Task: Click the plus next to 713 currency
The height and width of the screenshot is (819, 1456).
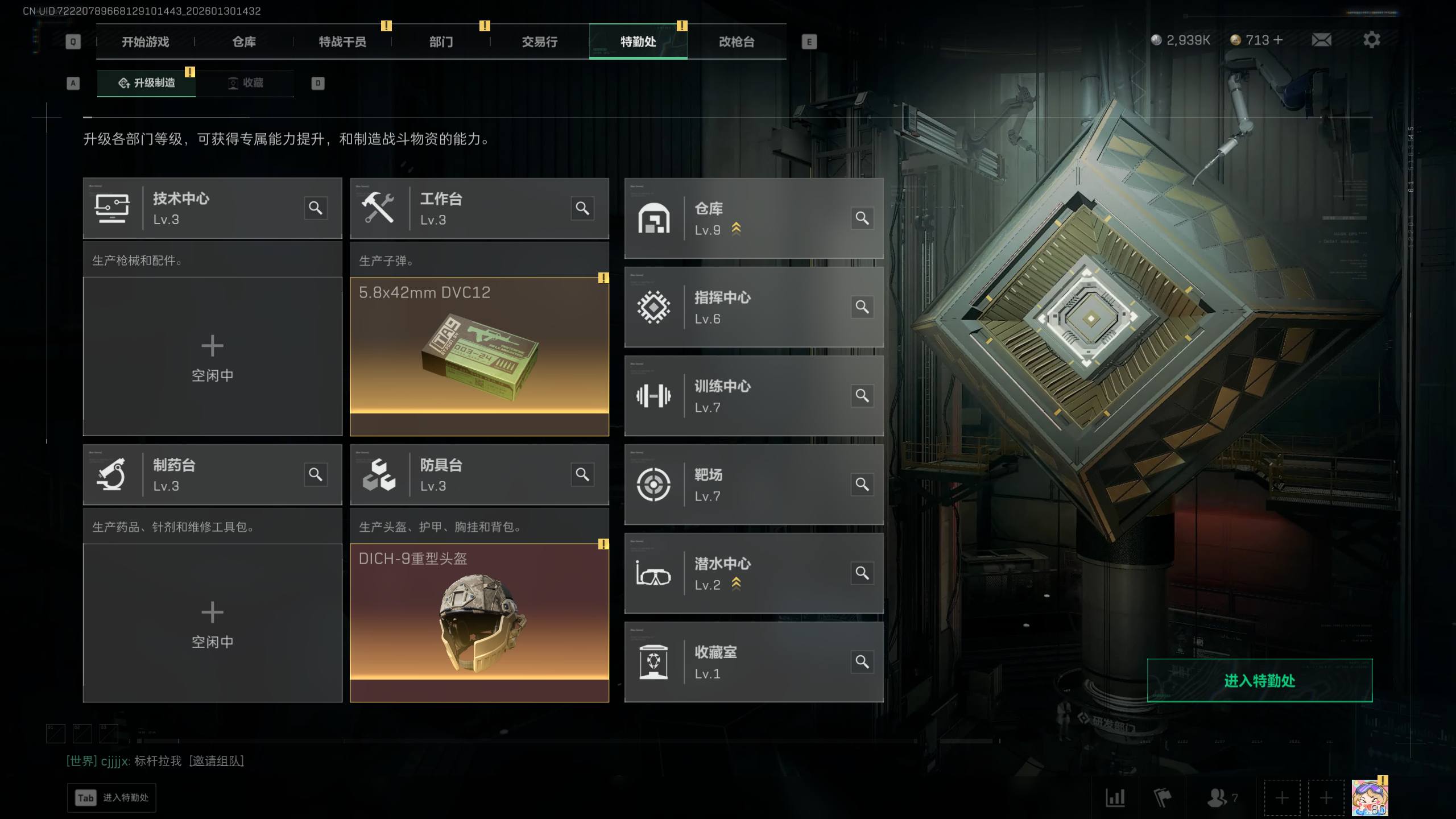Action: (x=1278, y=40)
